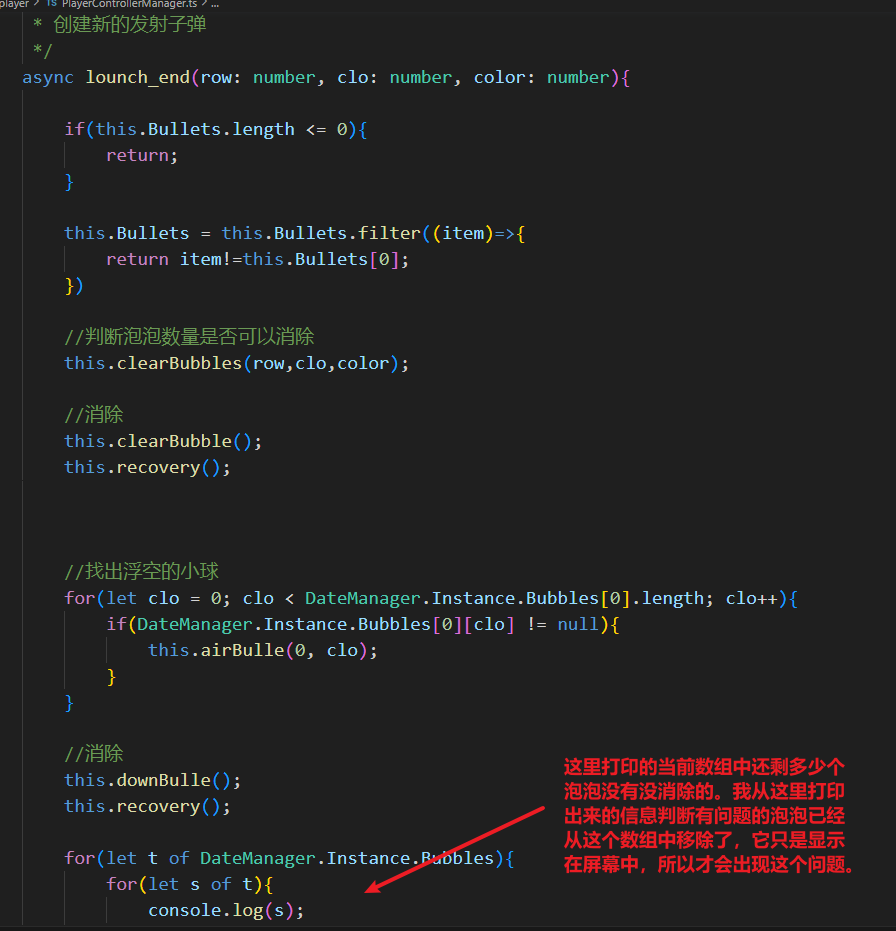Viewport: 896px width, 931px height.
Task: Click the lounch_end function name
Action: pos(137,77)
